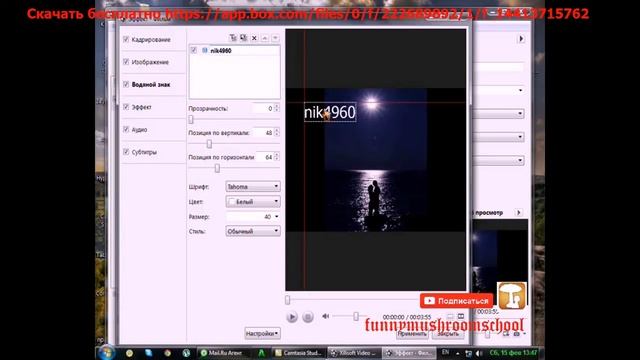The width and height of the screenshot is (640, 360).
Task: Switch to Эффект taskbar button
Action: point(409,353)
